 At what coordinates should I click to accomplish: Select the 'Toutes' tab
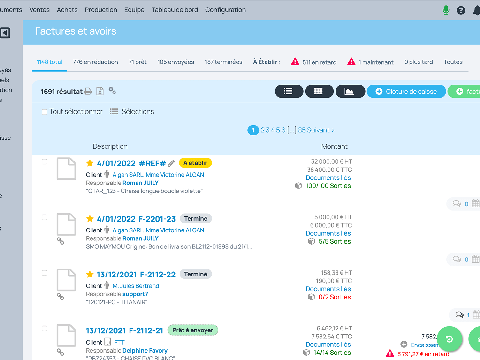pos(453,62)
